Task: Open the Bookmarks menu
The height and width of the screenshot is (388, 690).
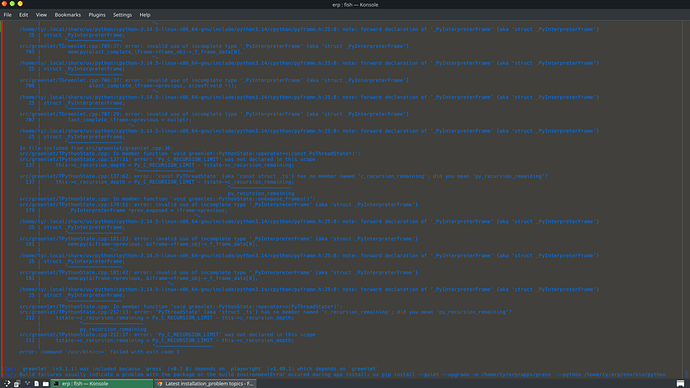Action: pyautogui.click(x=68, y=15)
